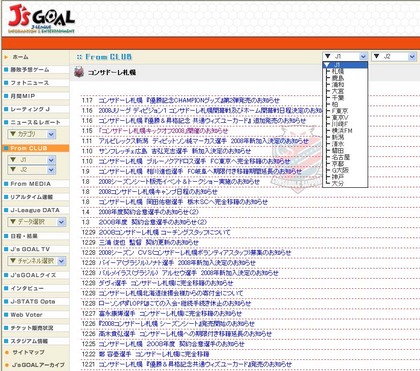Open the インタビュー sidebar item

pyautogui.click(x=27, y=288)
